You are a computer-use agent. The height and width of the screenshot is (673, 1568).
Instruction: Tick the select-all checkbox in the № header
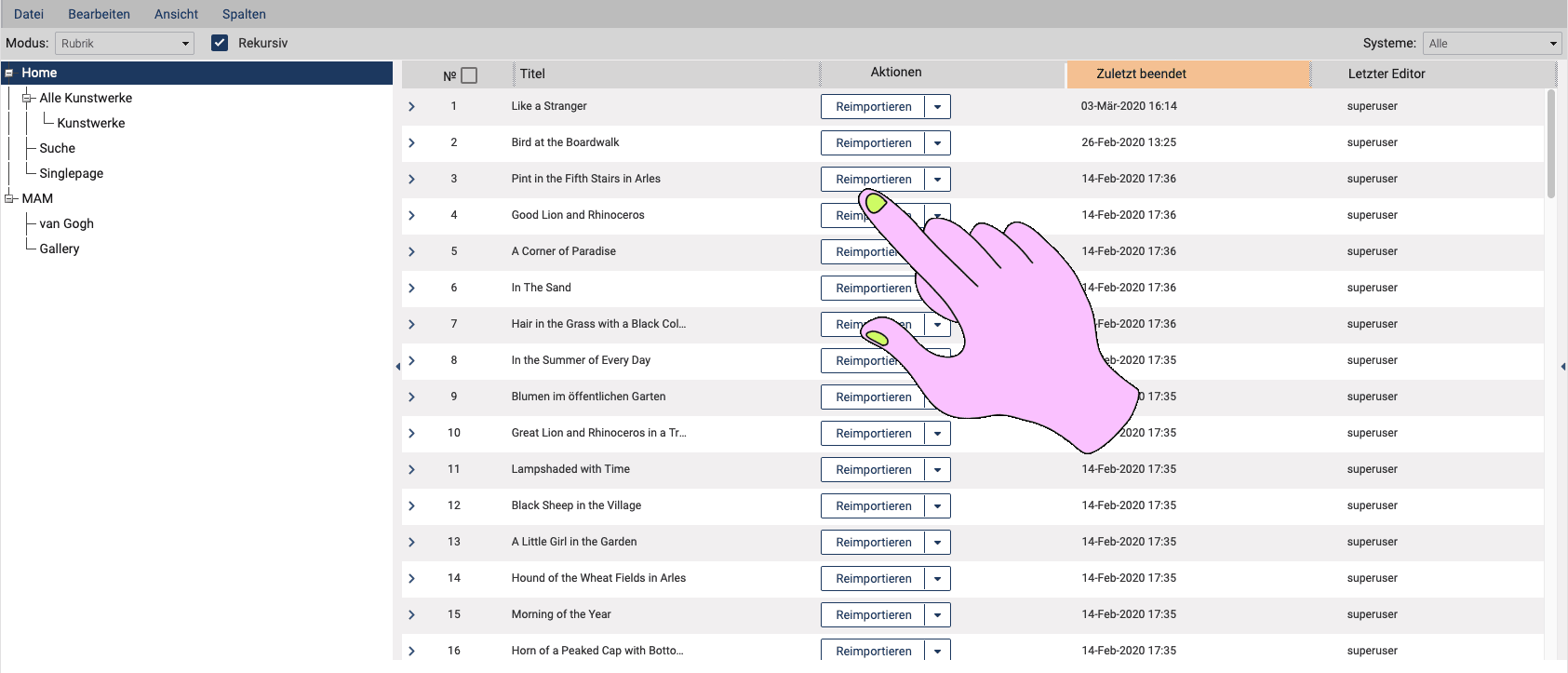[x=469, y=75]
